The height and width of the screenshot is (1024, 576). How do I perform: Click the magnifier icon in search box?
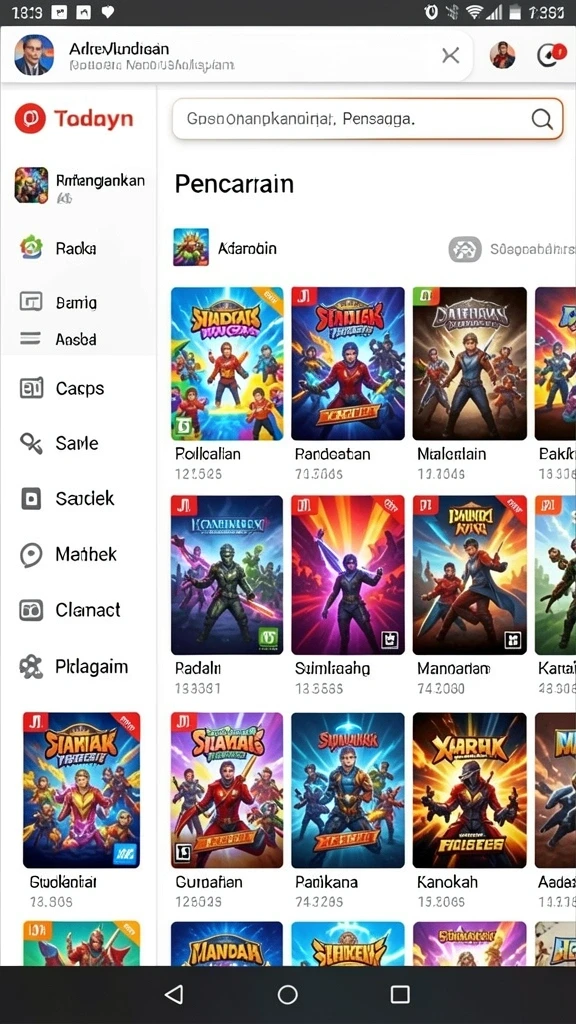point(542,119)
